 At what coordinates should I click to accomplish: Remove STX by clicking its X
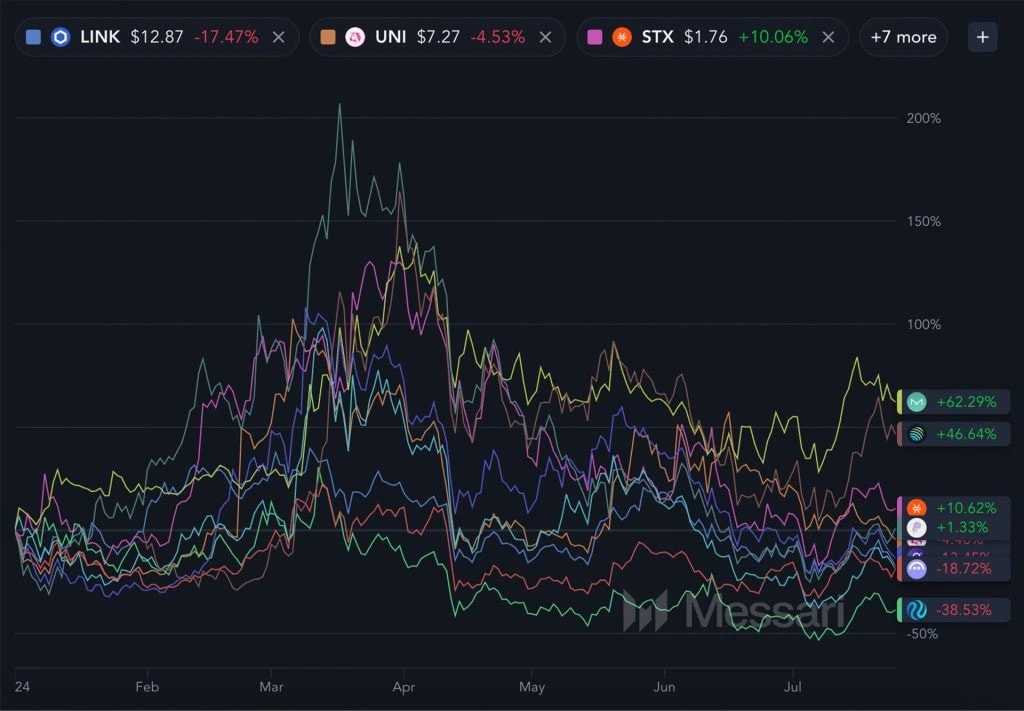coord(827,37)
